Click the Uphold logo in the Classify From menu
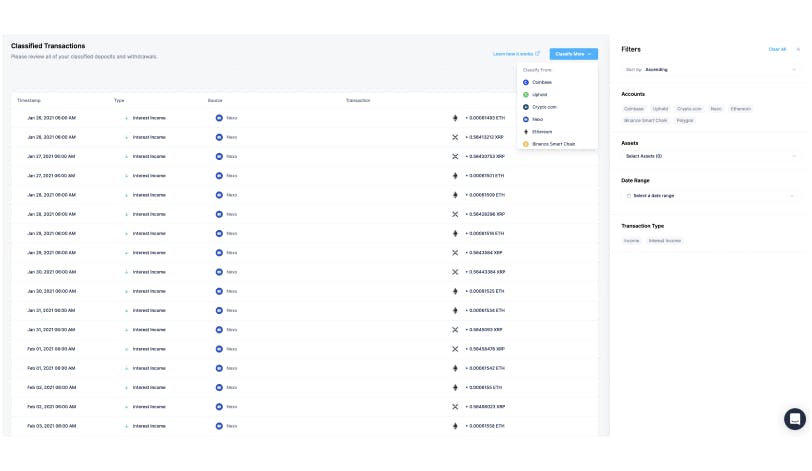Screen dimensions: 812x471 click(x=526, y=95)
